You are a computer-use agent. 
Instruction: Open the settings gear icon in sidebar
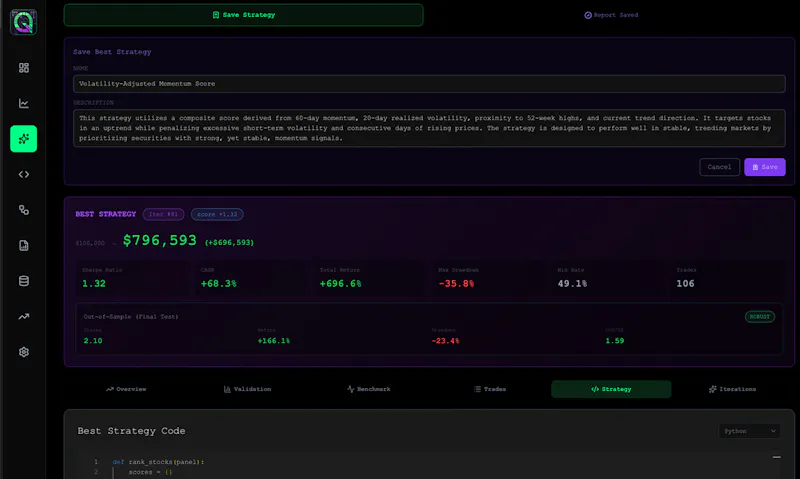click(23, 352)
